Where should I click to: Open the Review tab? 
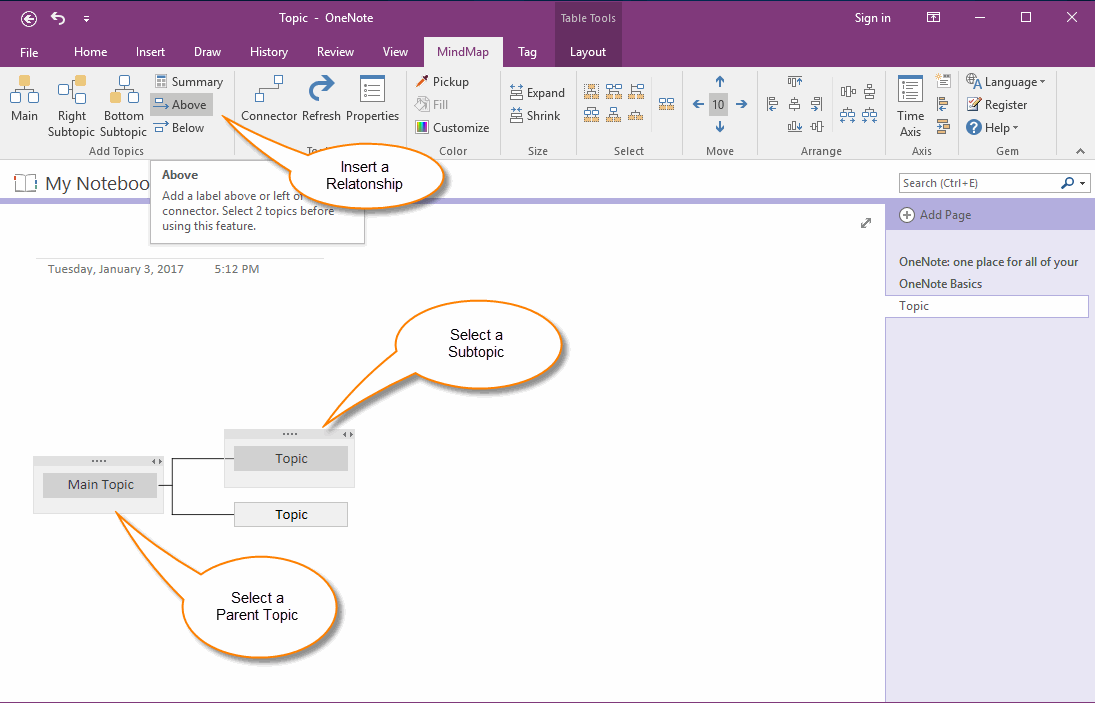point(335,52)
